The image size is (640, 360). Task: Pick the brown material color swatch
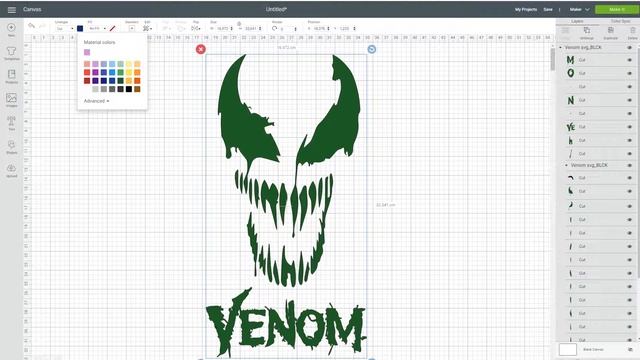(137, 89)
